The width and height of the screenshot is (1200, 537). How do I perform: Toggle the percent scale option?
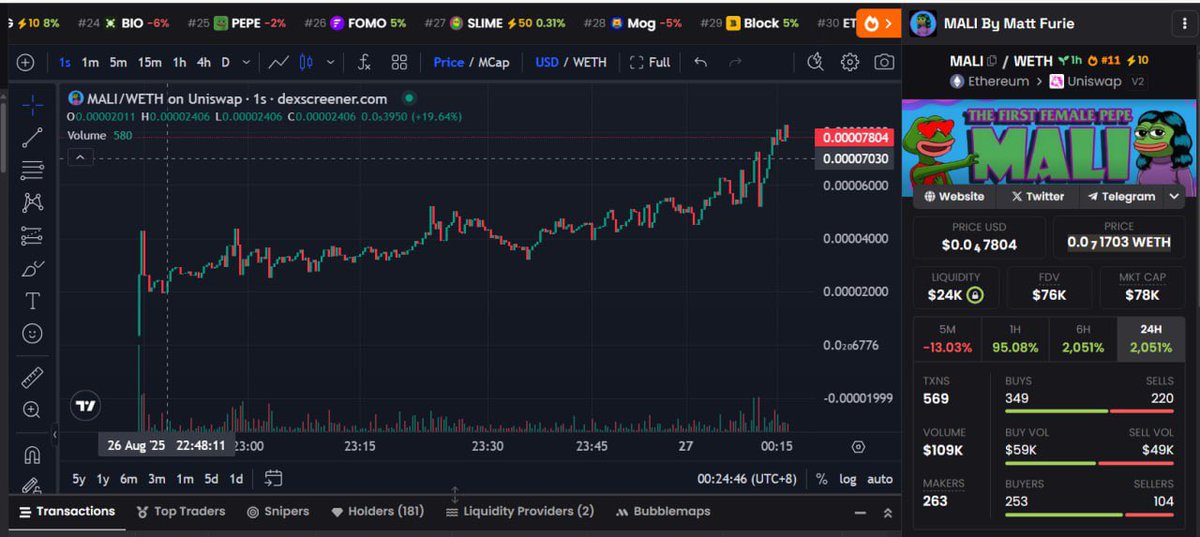click(x=822, y=479)
